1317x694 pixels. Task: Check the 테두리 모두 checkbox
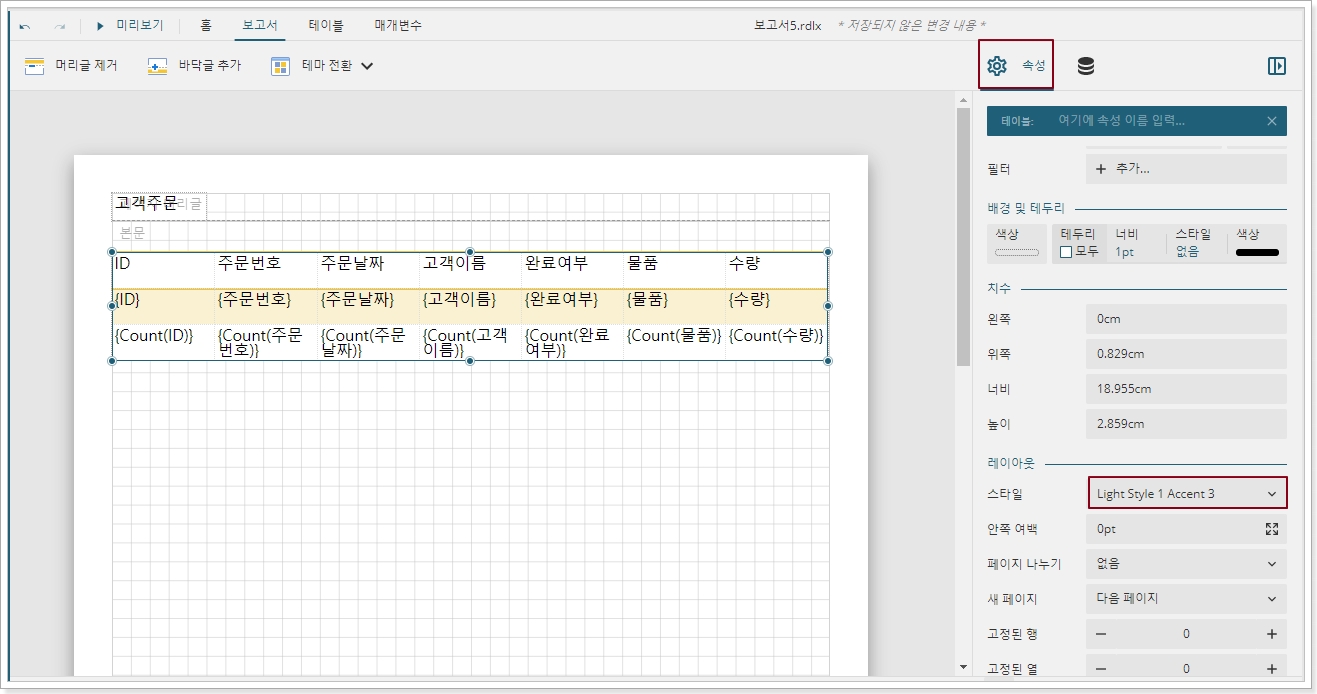1066,252
